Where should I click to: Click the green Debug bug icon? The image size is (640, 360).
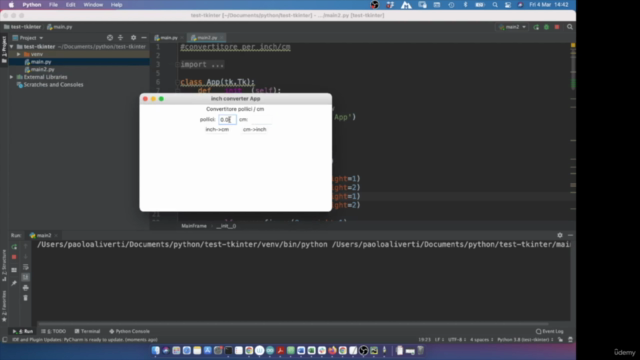(547, 27)
